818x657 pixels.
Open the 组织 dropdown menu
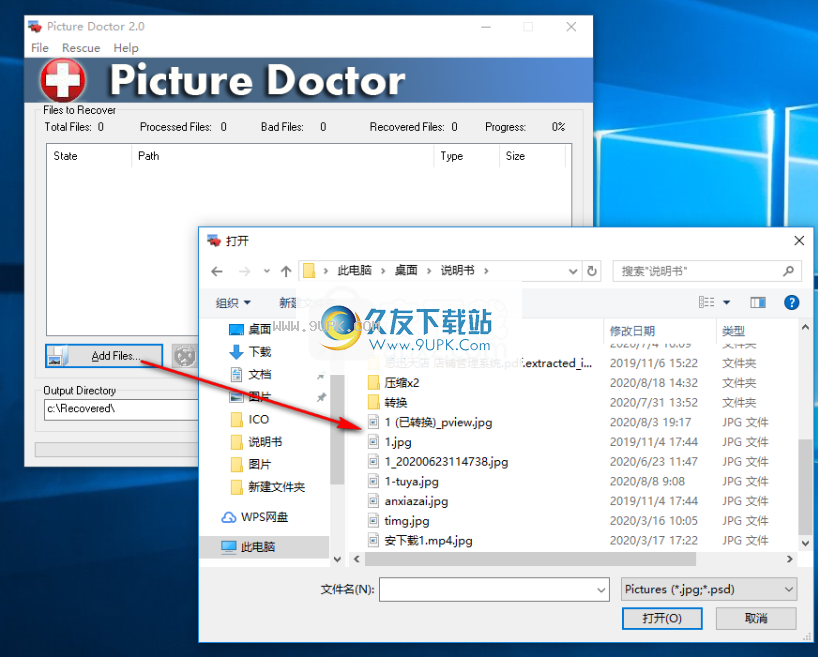point(233,303)
